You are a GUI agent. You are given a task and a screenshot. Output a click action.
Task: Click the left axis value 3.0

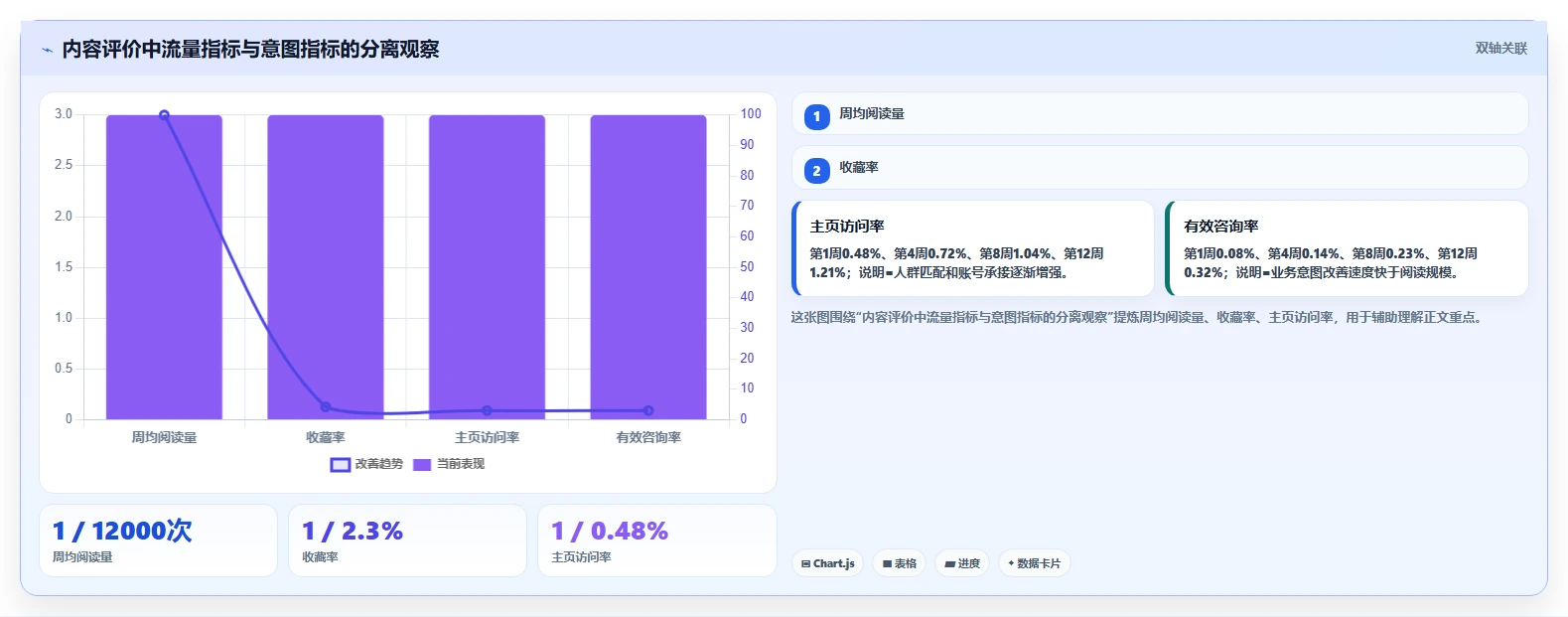click(x=64, y=114)
